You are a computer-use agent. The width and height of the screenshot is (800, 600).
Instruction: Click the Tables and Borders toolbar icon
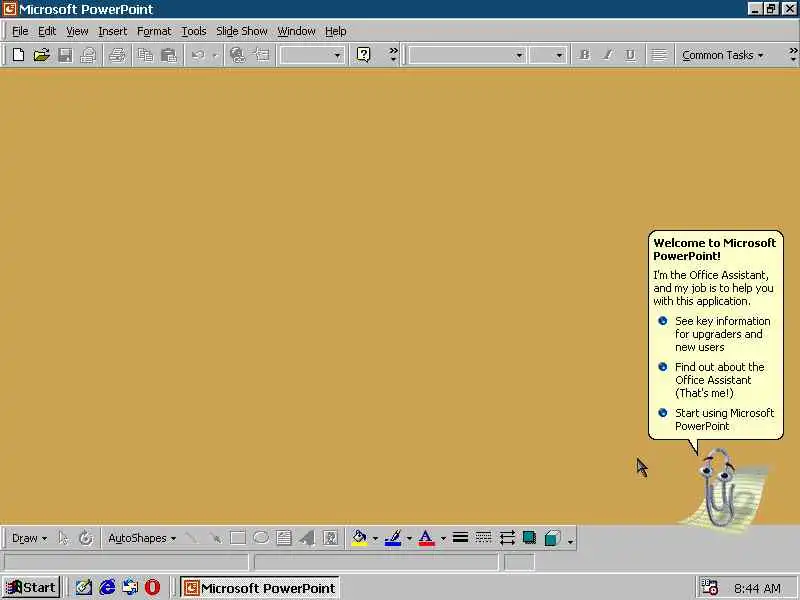[x=261, y=55]
